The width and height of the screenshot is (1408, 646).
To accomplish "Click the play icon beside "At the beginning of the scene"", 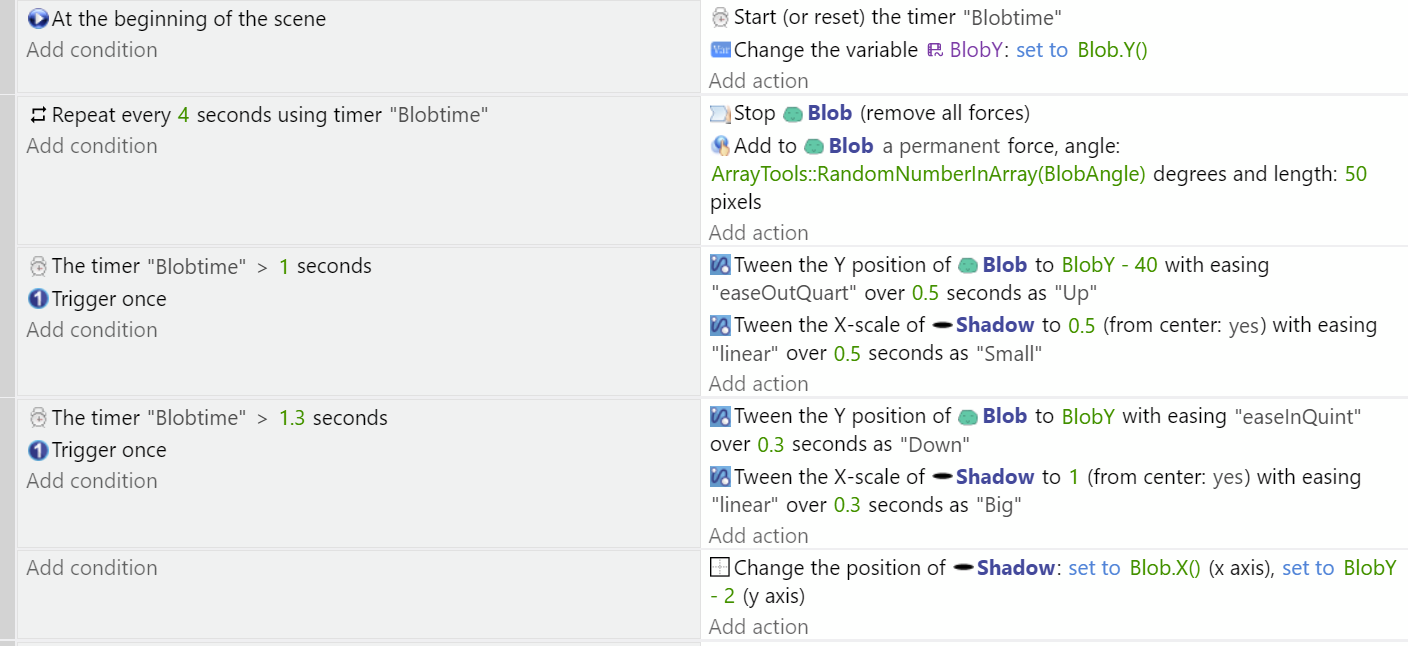I will pyautogui.click(x=38, y=19).
